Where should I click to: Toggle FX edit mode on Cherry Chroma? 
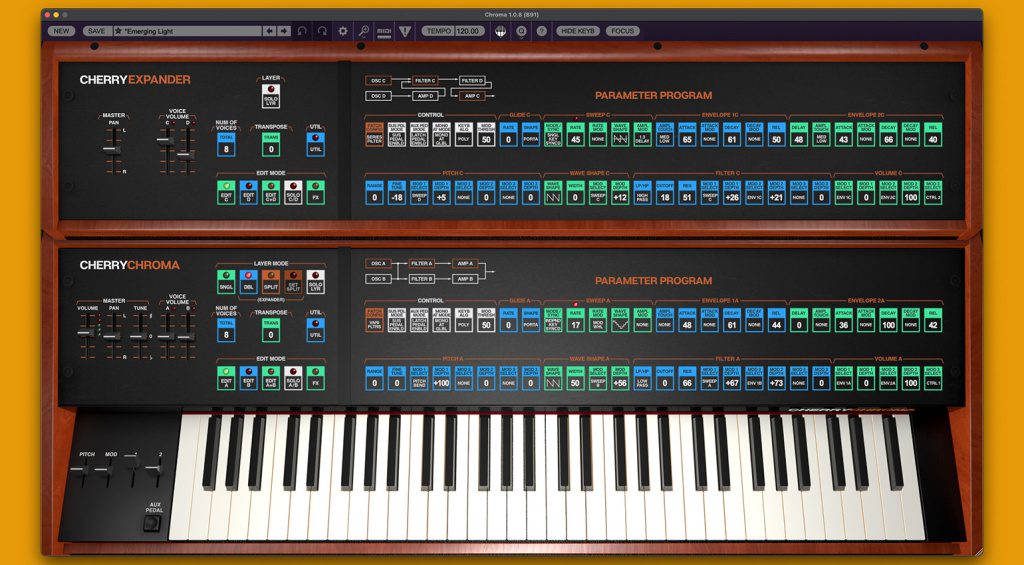(315, 380)
